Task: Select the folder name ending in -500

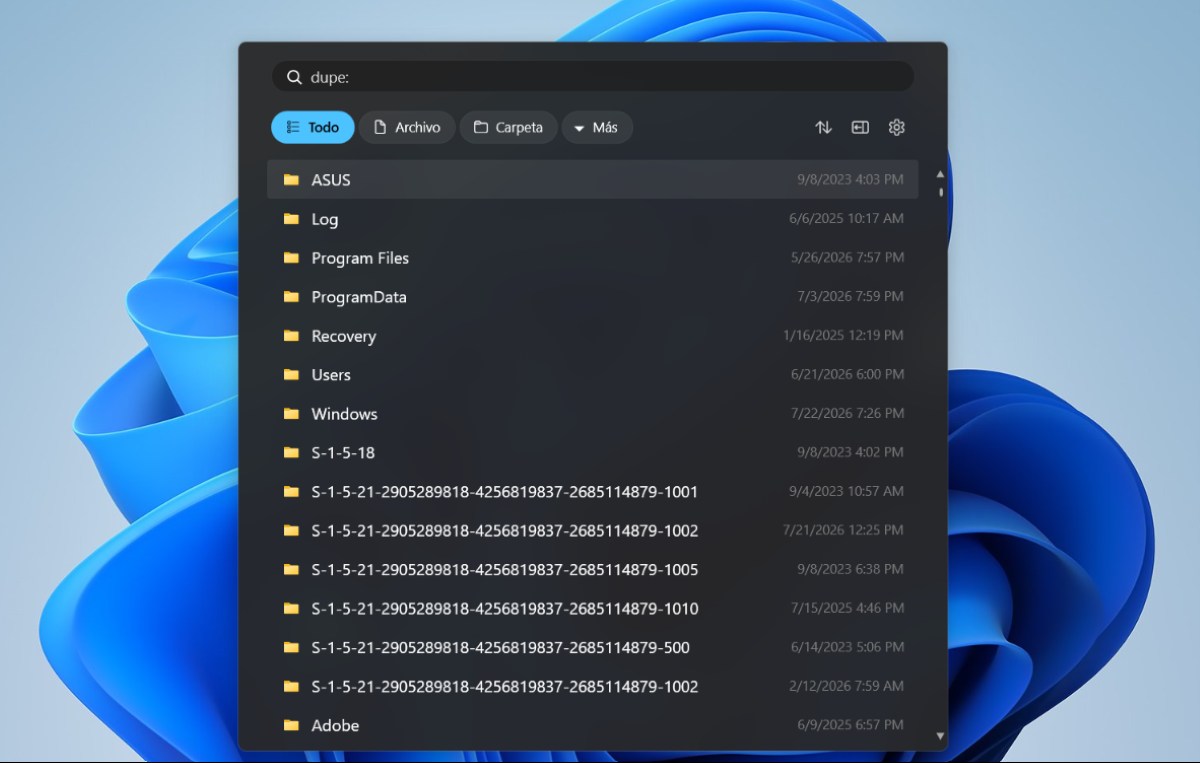Action: 501,648
